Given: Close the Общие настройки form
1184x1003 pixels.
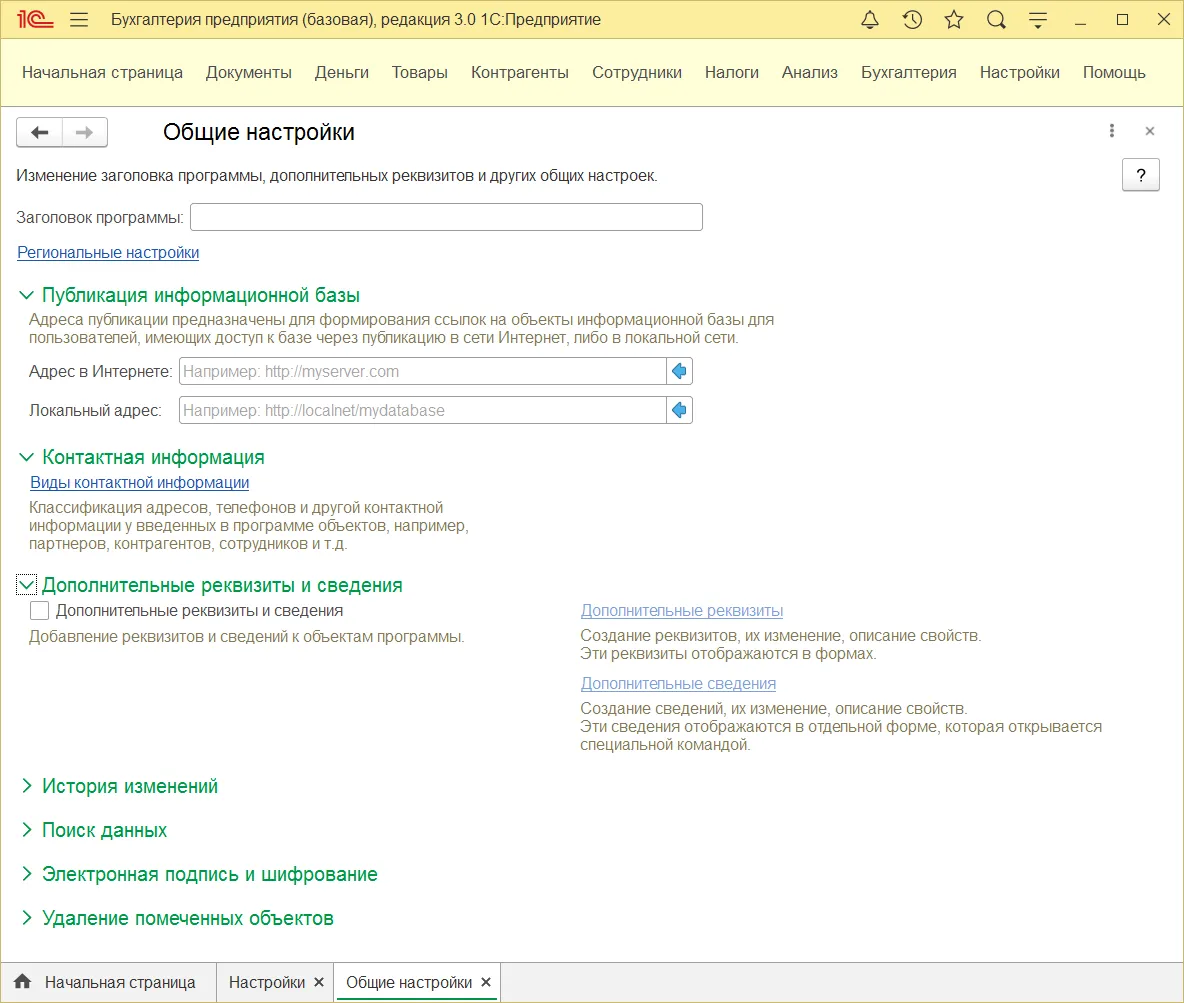Looking at the screenshot, I should (x=1150, y=131).
